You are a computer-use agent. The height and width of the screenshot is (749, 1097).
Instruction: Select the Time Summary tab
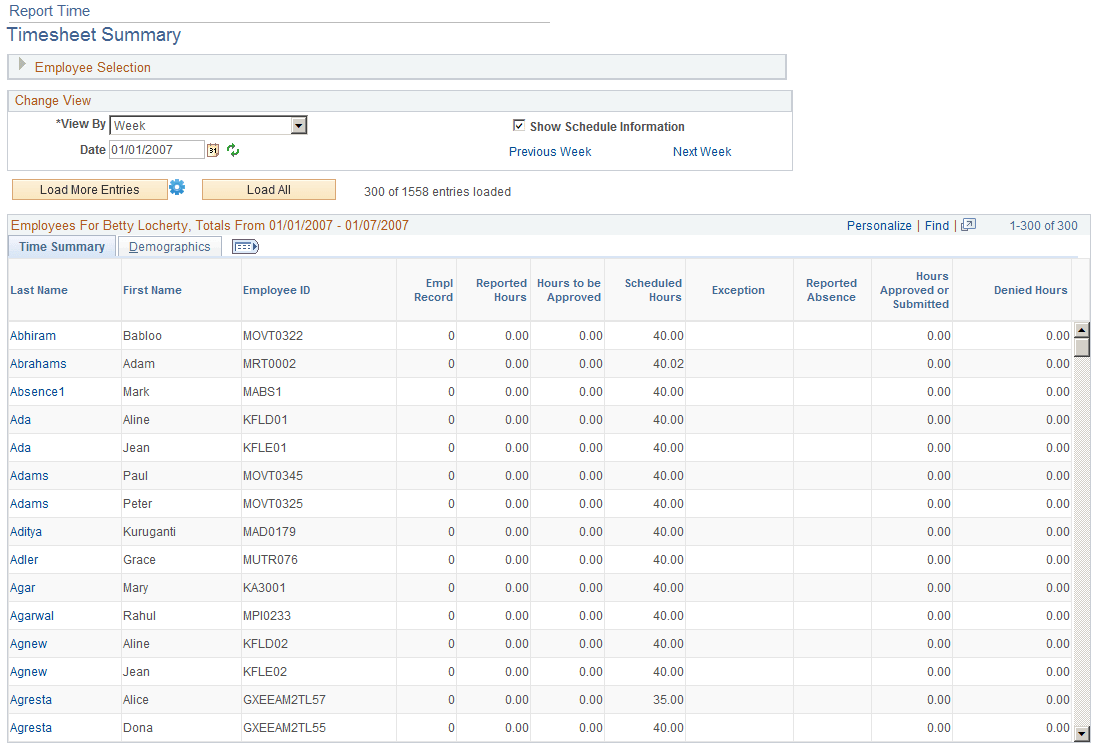(x=61, y=246)
